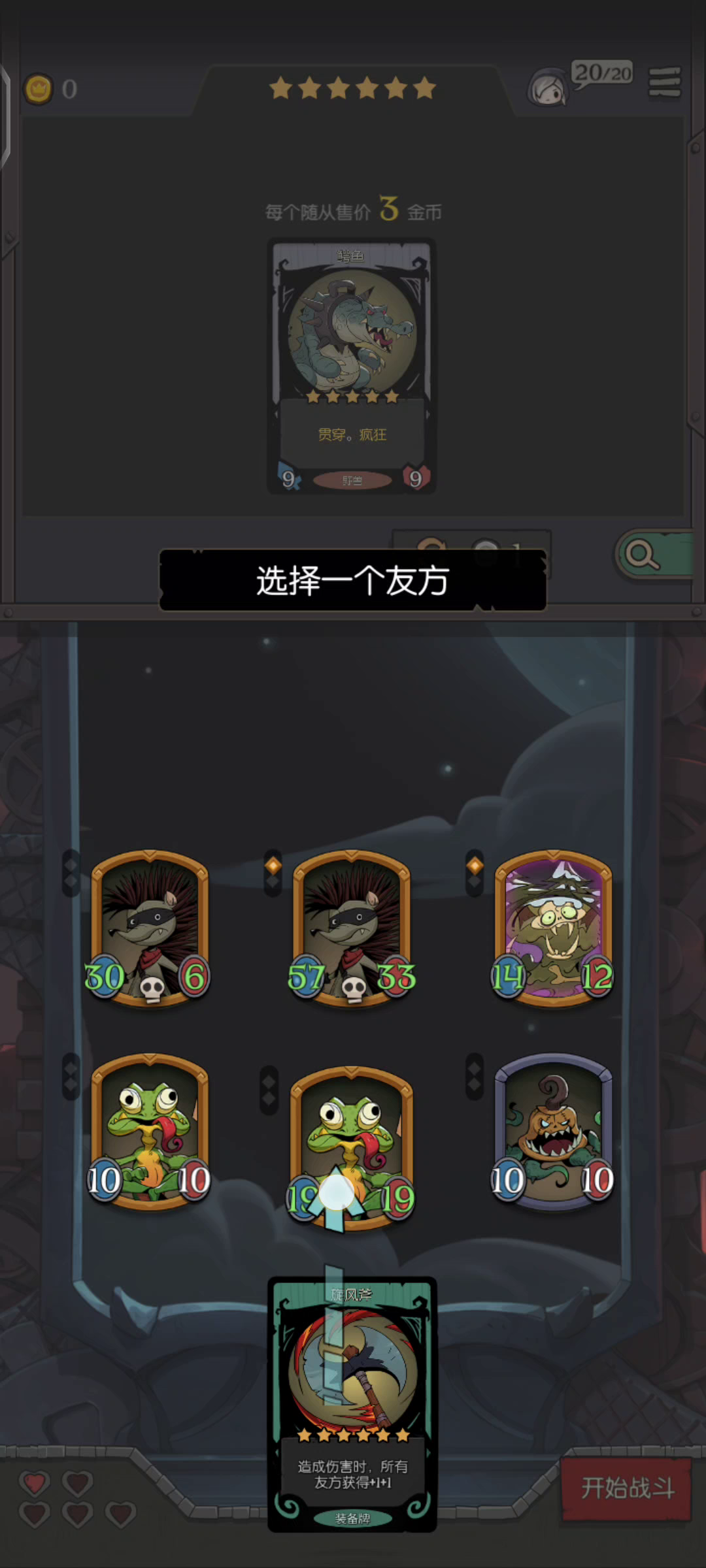Click the 开始战斗 start battle button
706x1568 pixels.
(x=626, y=1488)
